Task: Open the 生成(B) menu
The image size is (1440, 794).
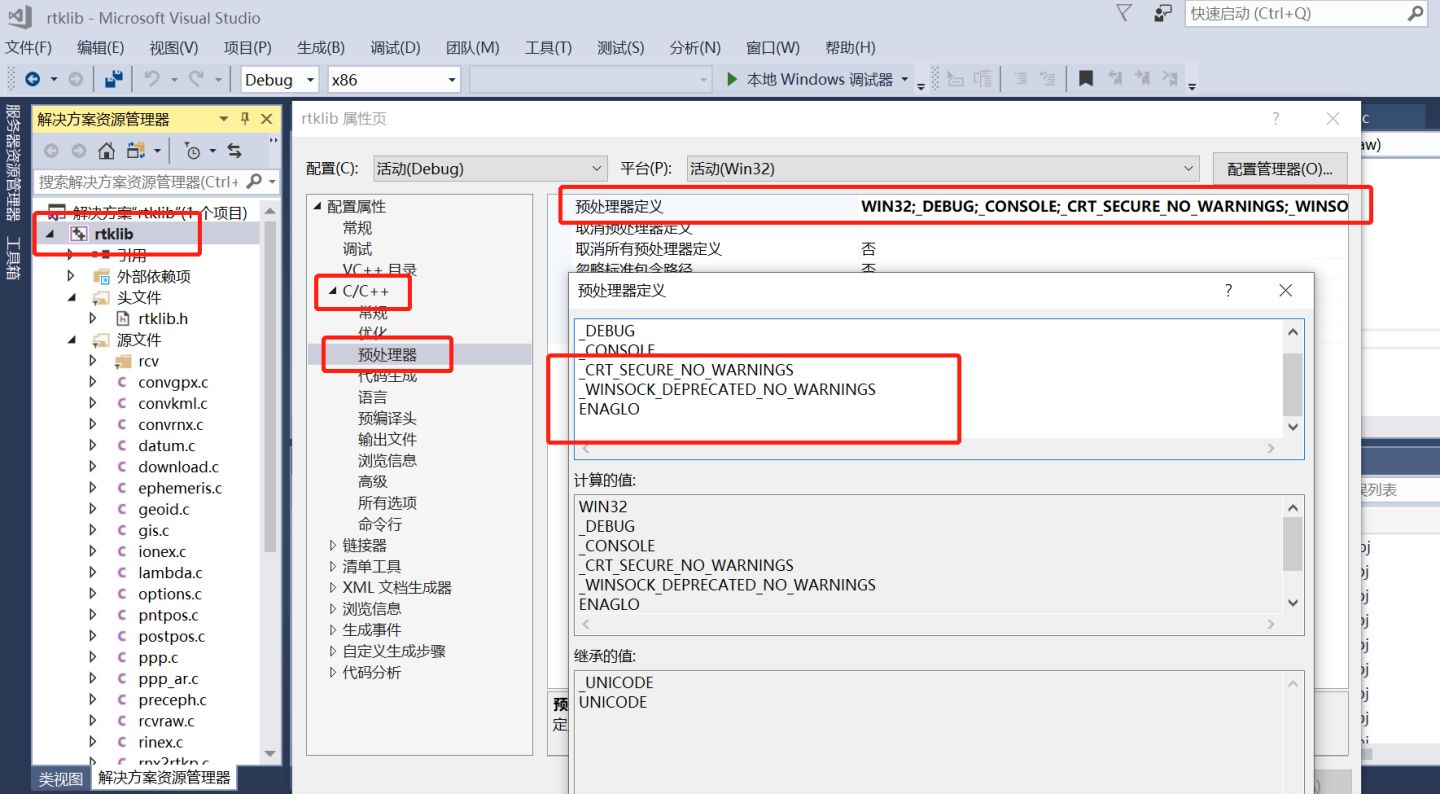Action: (x=321, y=47)
